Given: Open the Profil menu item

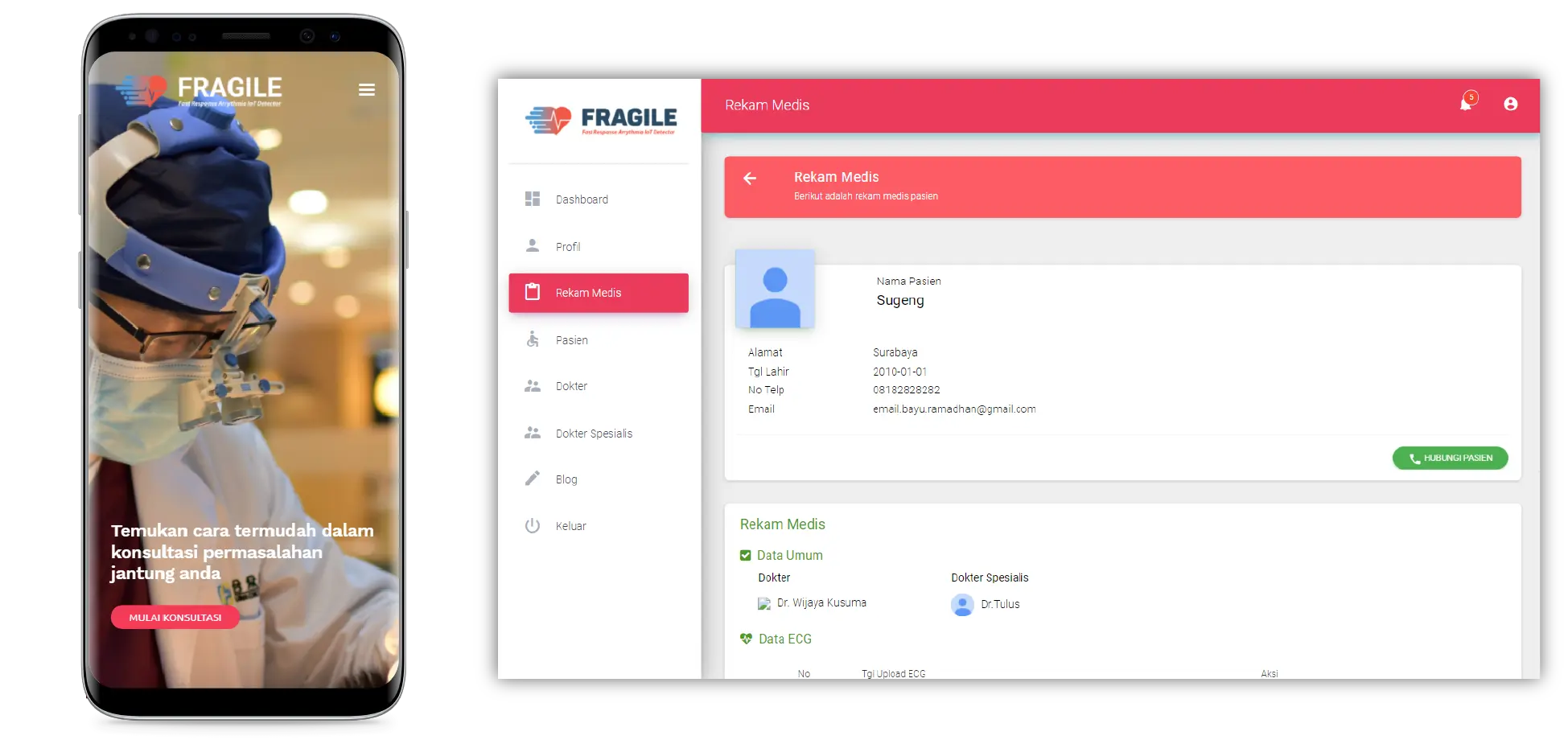Looking at the screenshot, I should [x=567, y=247].
